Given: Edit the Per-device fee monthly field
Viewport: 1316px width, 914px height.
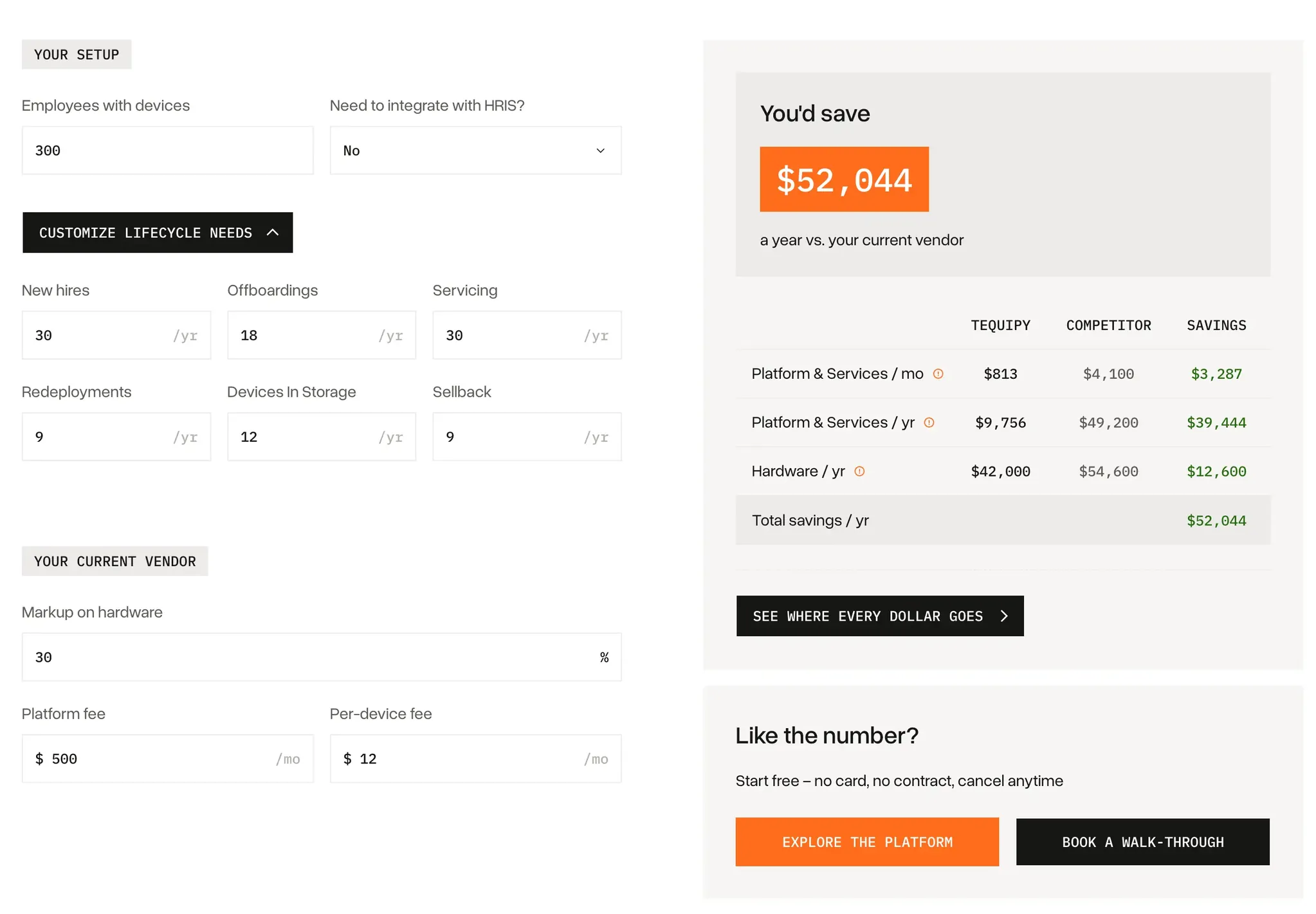Looking at the screenshot, I should (475, 758).
